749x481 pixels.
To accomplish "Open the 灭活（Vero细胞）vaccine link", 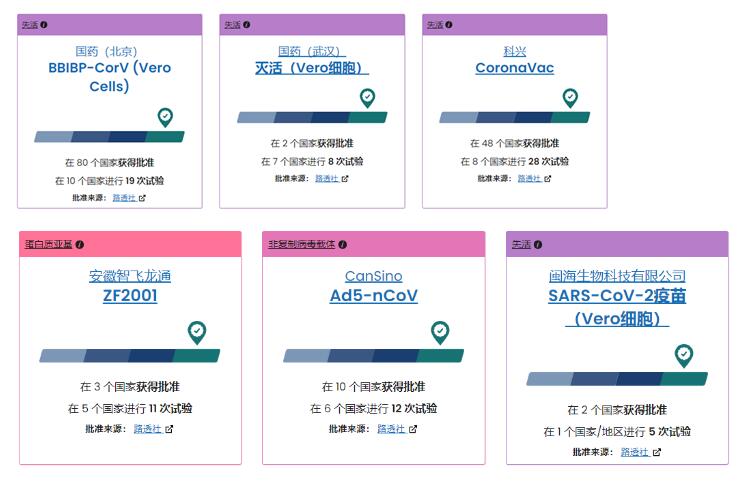I will coord(311,68).
